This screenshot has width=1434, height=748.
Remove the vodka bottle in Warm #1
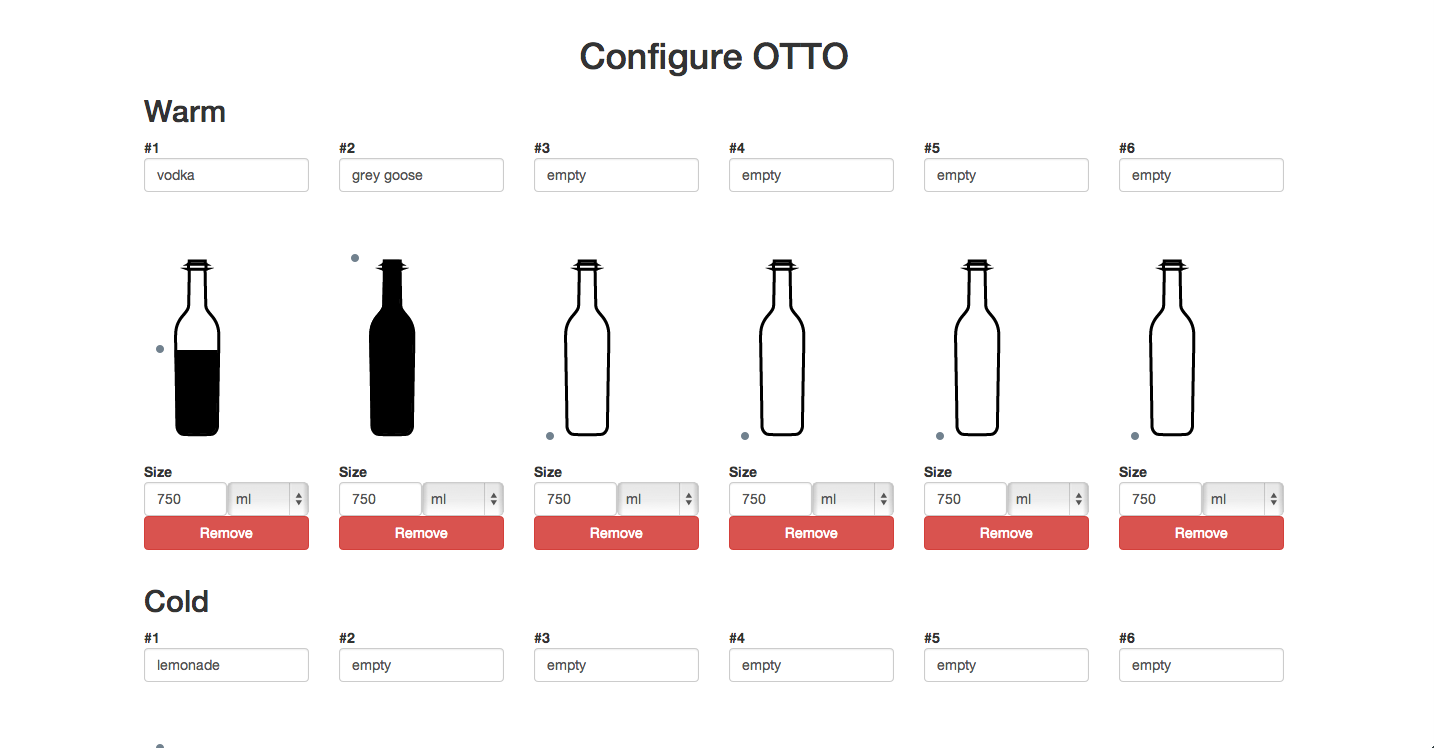(x=226, y=533)
